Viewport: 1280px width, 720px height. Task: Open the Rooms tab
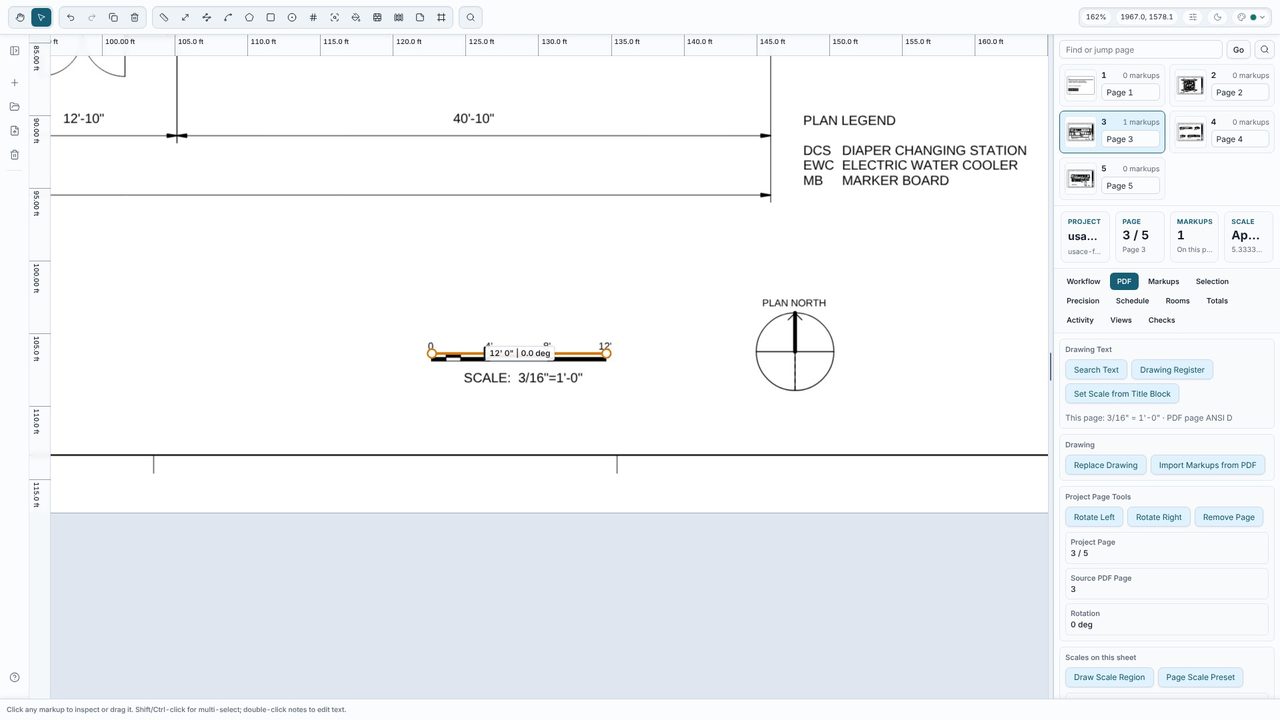point(1178,301)
